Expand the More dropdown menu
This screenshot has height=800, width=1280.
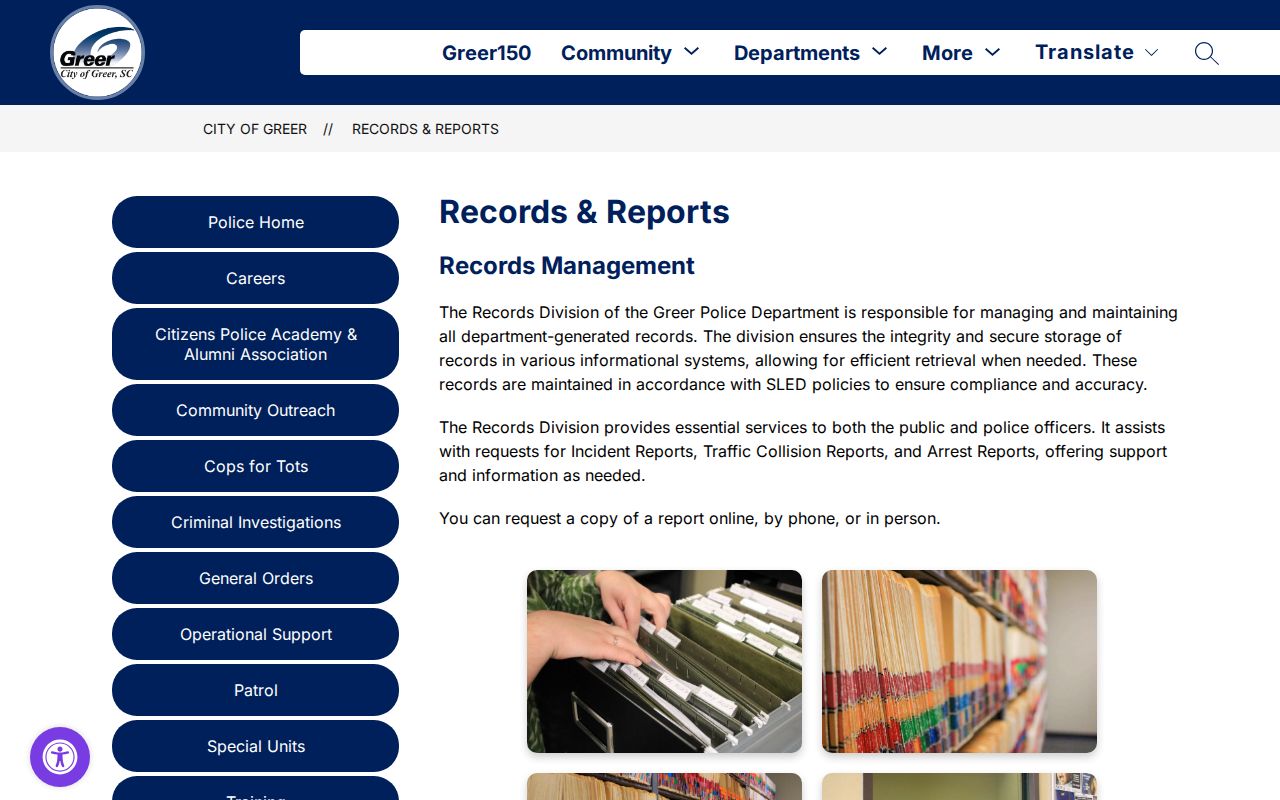(x=961, y=53)
